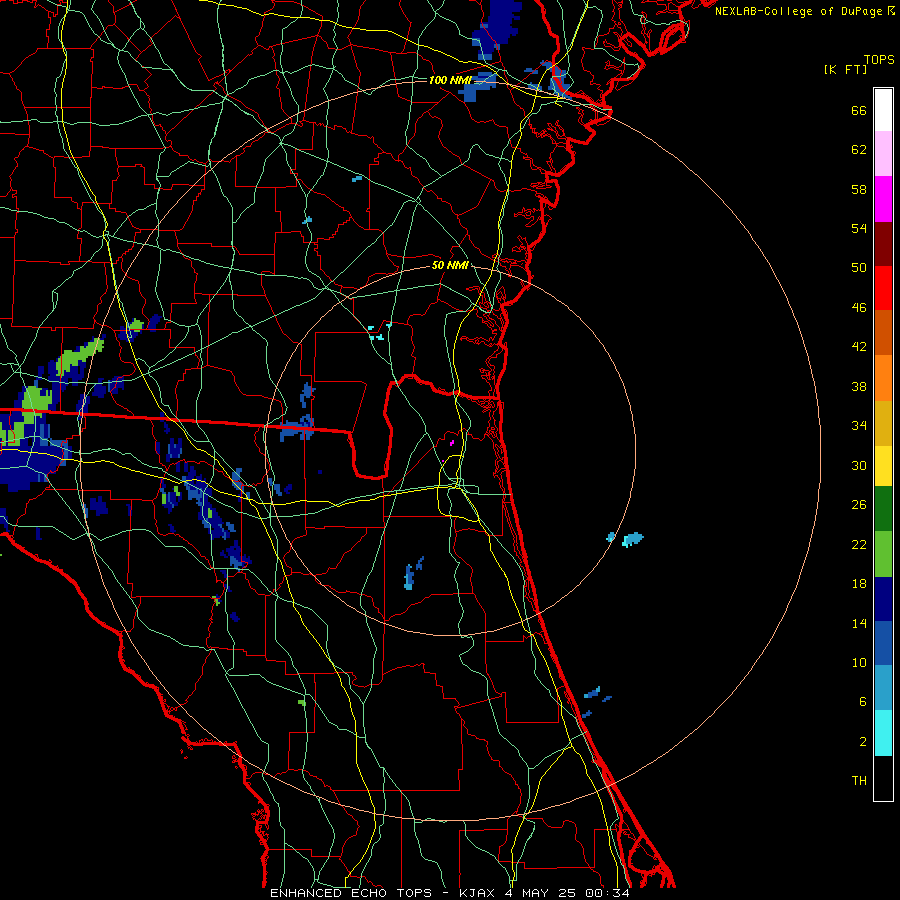Screen dimensions: 900x900
Task: Select the "6" legend value
Action: (x=863, y=702)
